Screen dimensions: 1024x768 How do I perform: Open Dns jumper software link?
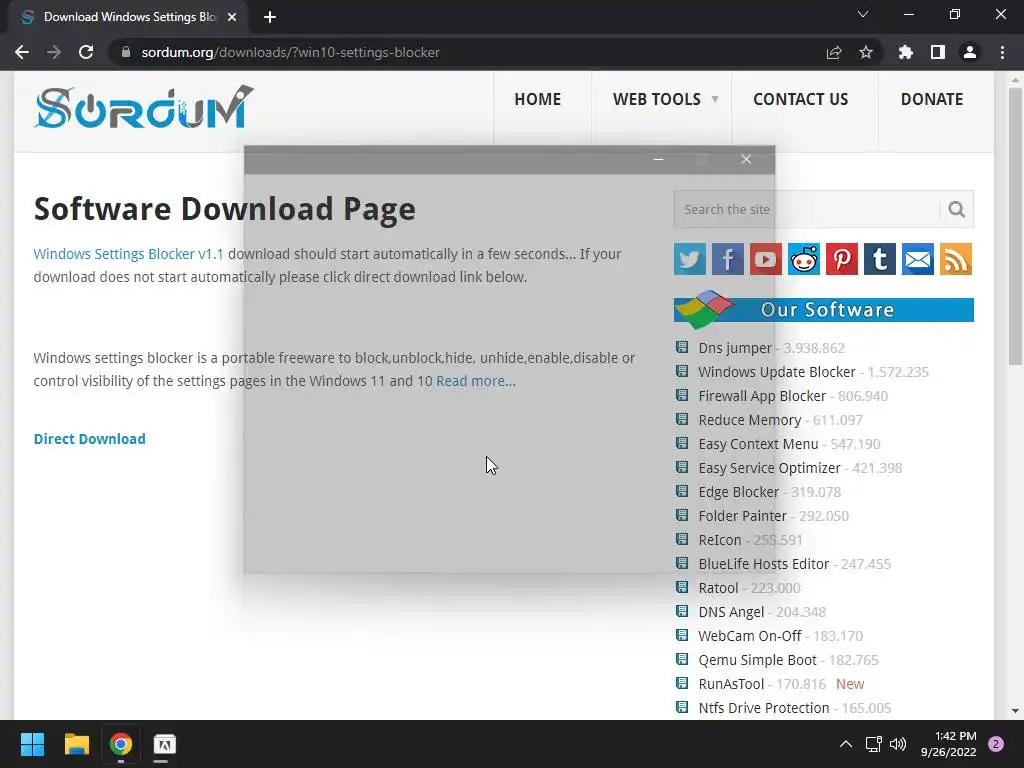(735, 348)
